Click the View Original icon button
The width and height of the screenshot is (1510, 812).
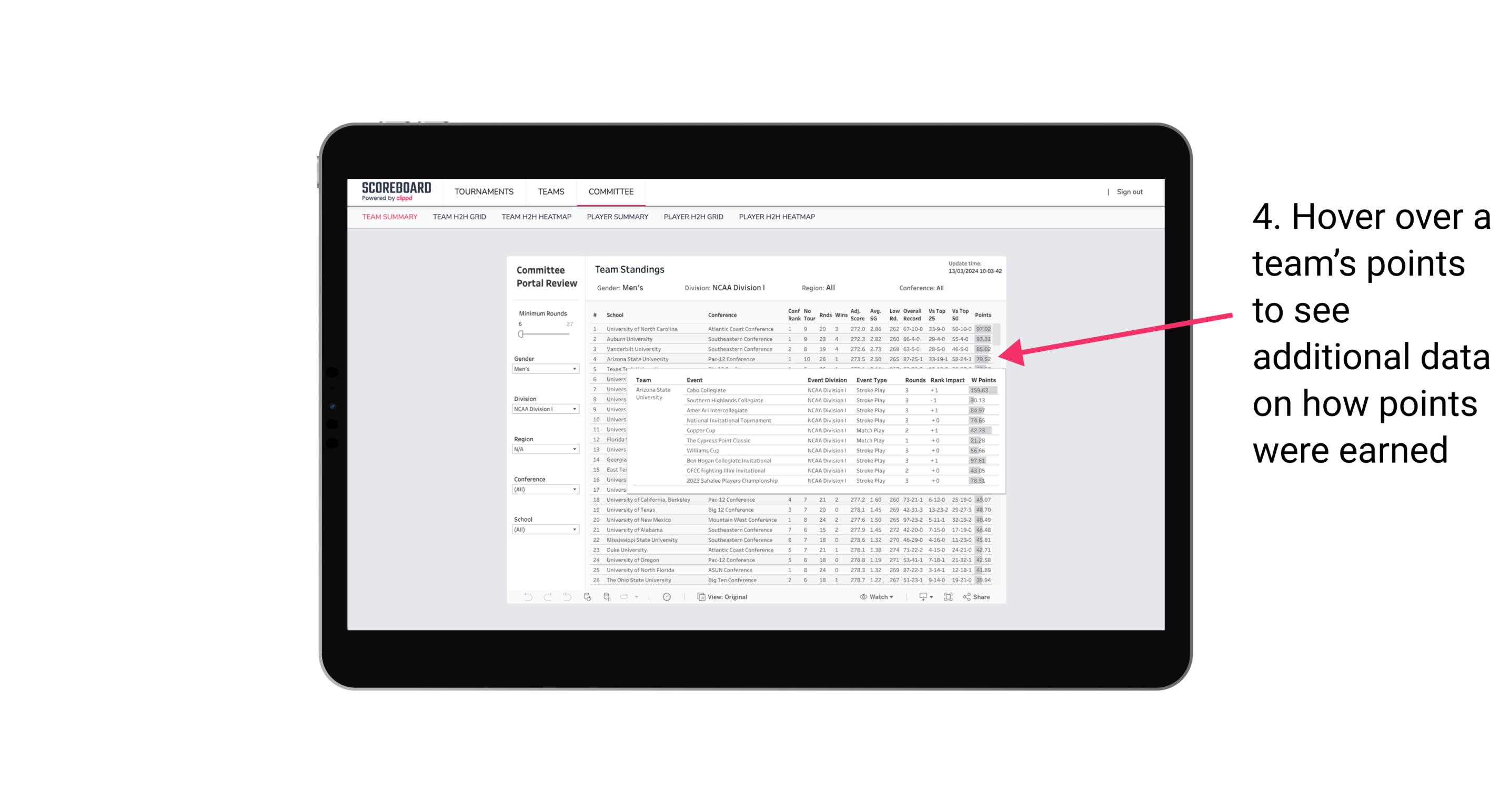pos(700,597)
